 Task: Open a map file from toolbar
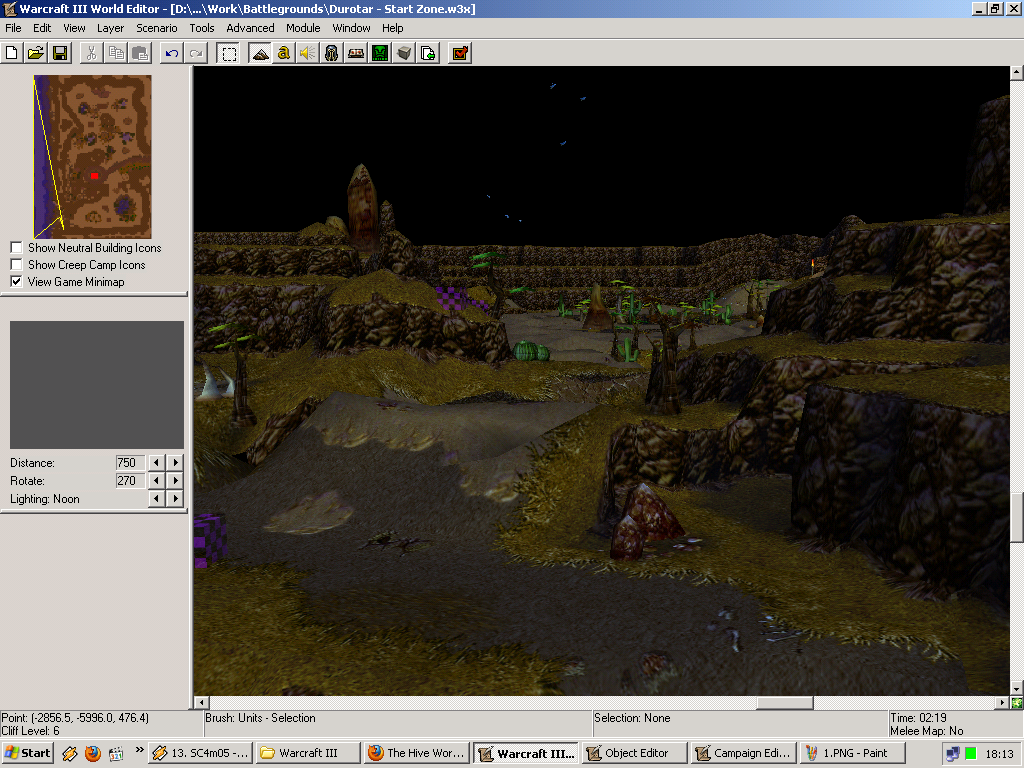point(36,53)
